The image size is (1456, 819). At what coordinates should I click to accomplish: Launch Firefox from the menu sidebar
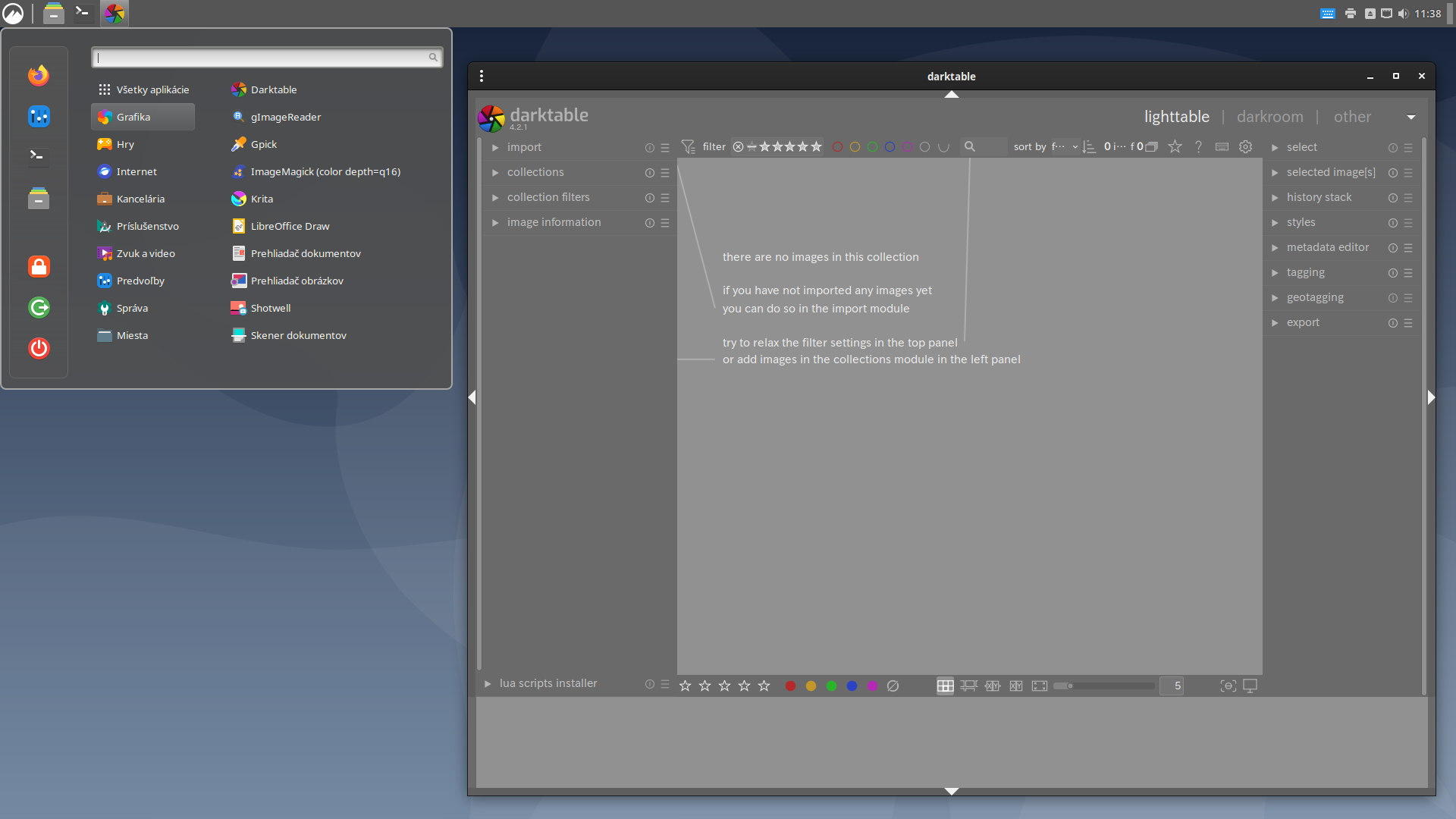point(39,75)
